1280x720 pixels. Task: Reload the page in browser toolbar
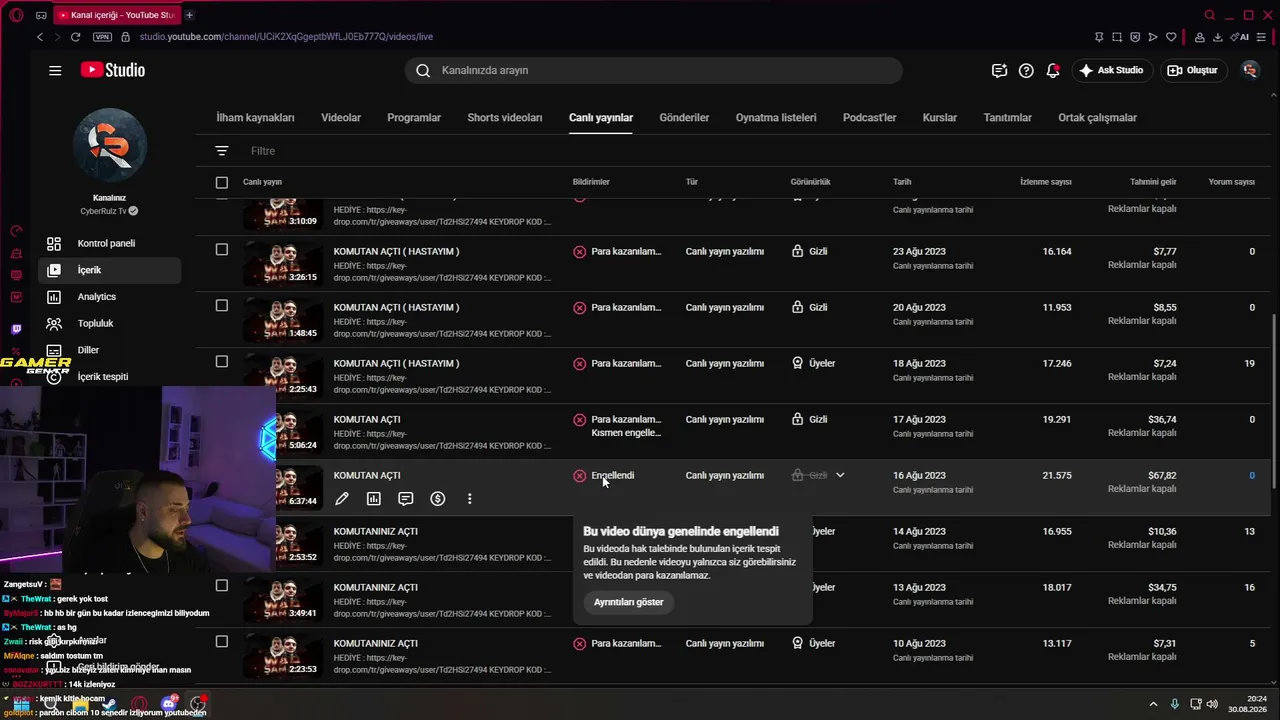[x=75, y=37]
